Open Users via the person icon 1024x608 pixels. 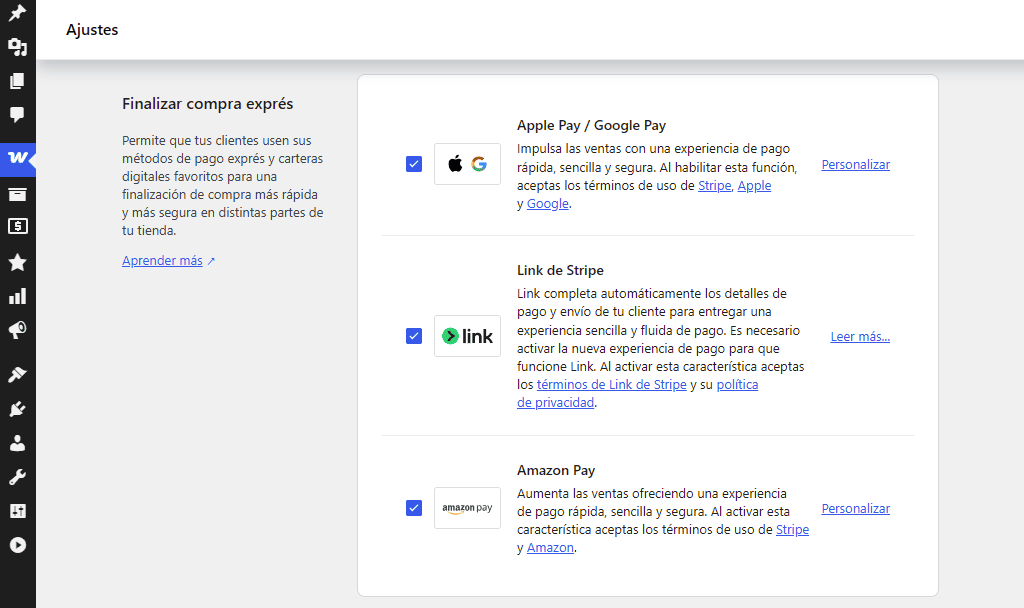tap(18, 443)
